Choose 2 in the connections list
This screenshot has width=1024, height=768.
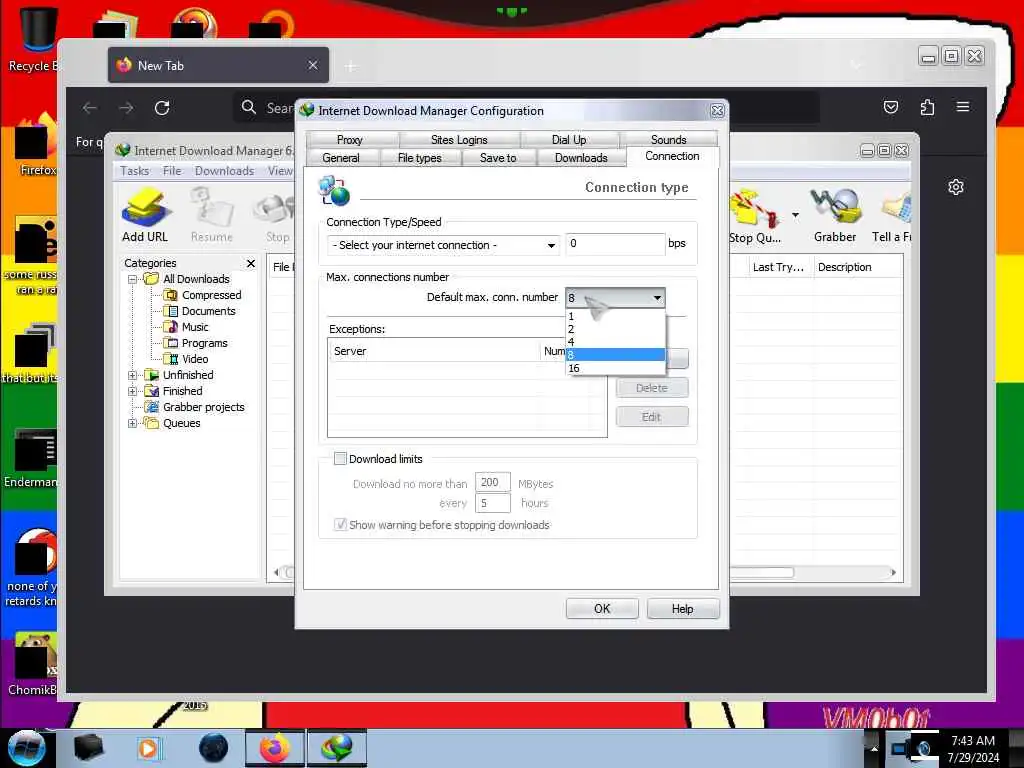point(615,329)
